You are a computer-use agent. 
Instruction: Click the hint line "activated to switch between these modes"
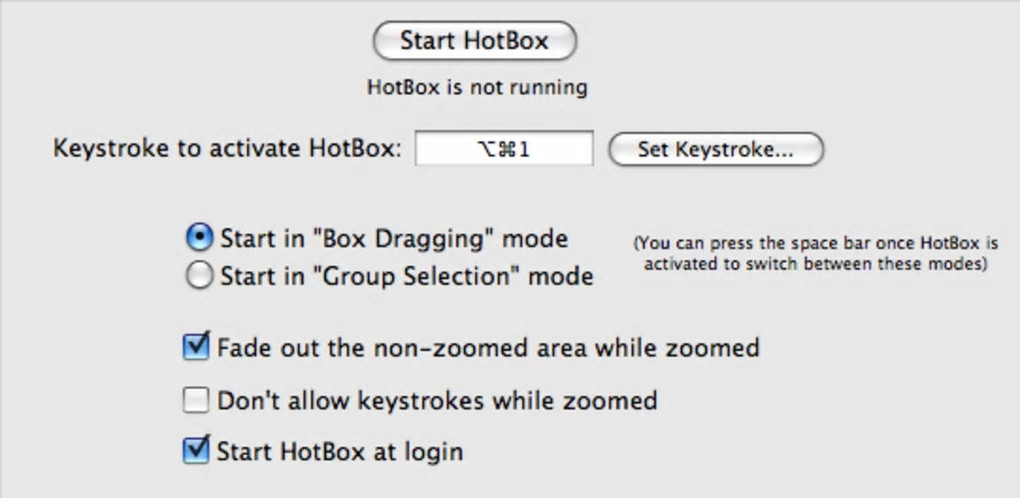click(x=816, y=265)
